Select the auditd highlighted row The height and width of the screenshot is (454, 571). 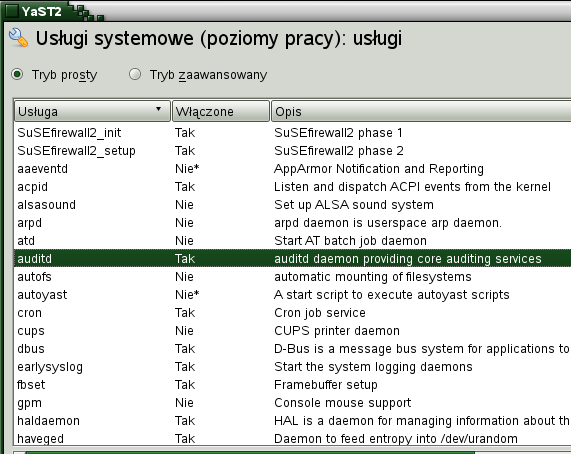(x=292, y=258)
